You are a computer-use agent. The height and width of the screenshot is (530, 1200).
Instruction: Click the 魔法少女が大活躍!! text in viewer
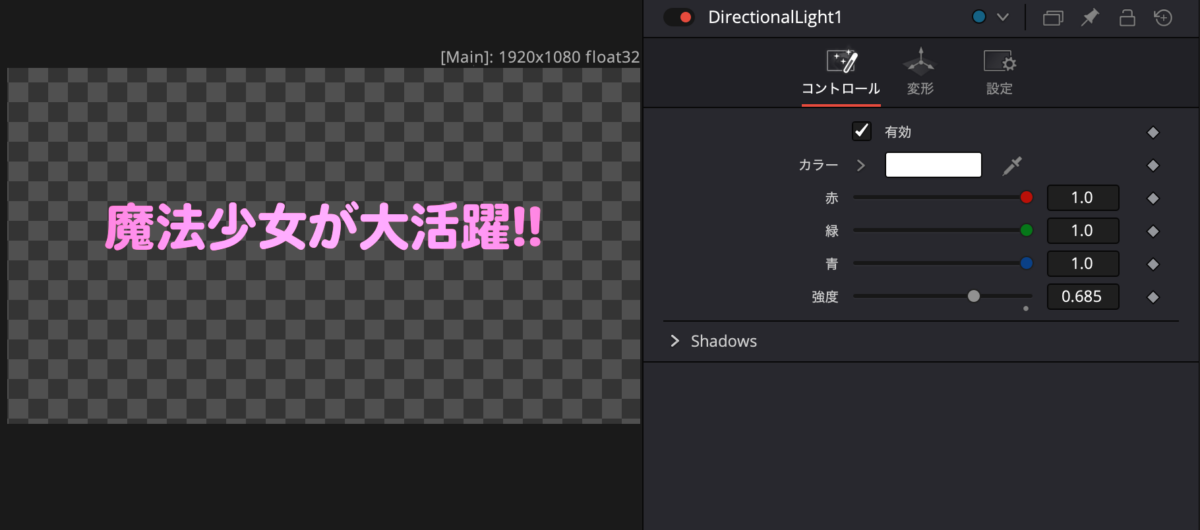coord(323,229)
